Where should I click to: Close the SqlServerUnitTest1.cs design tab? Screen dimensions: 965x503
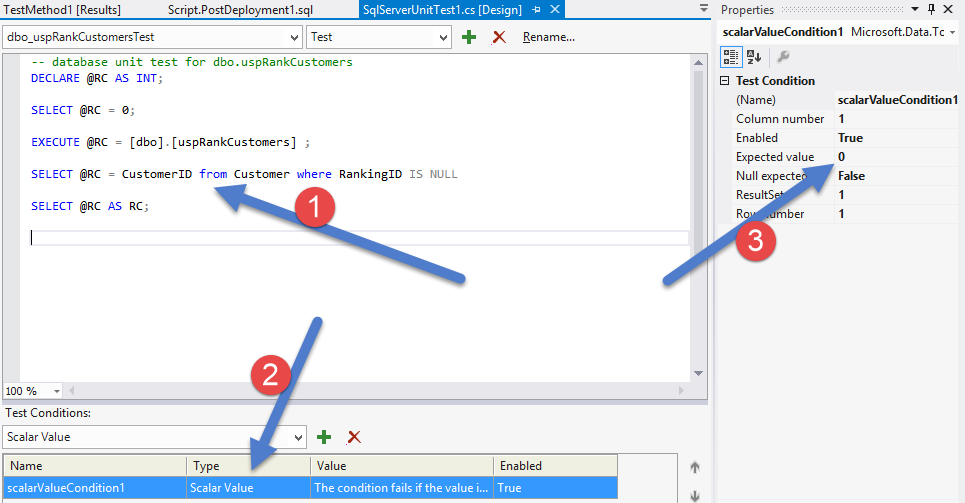[555, 9]
